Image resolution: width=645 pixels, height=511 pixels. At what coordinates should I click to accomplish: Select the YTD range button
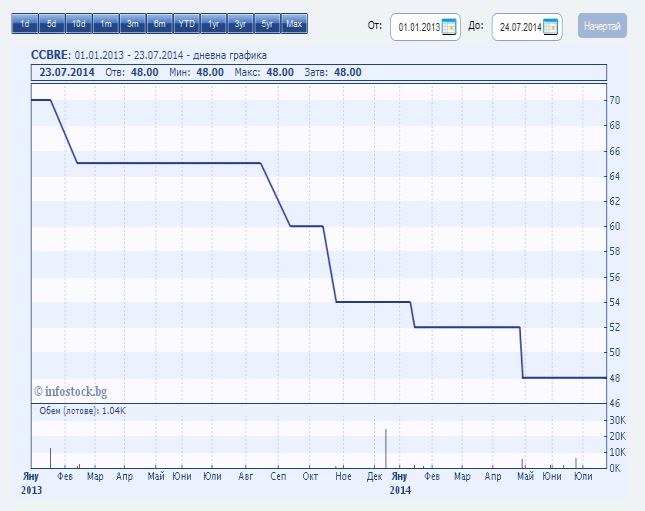(187, 24)
